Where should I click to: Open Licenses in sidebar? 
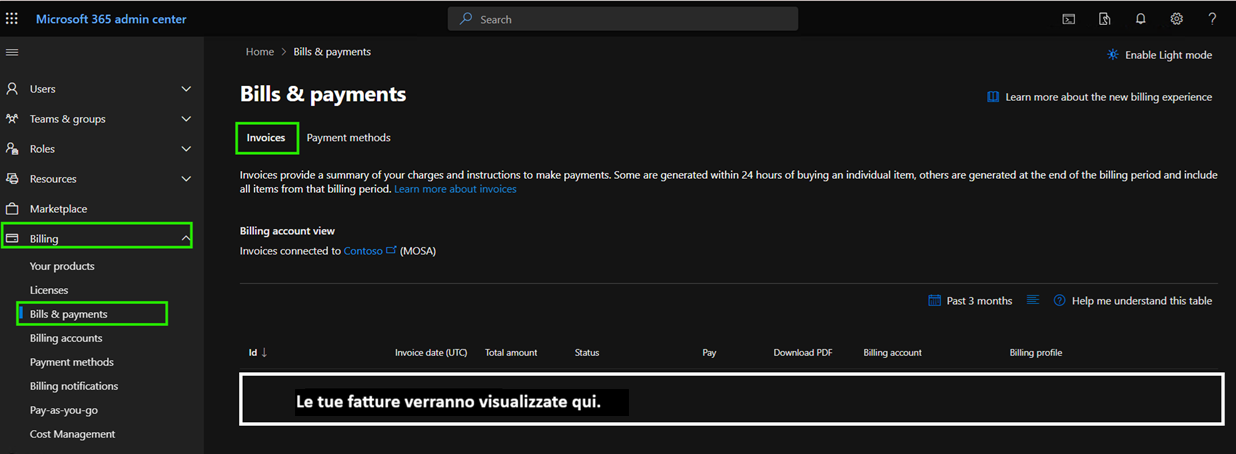click(49, 290)
